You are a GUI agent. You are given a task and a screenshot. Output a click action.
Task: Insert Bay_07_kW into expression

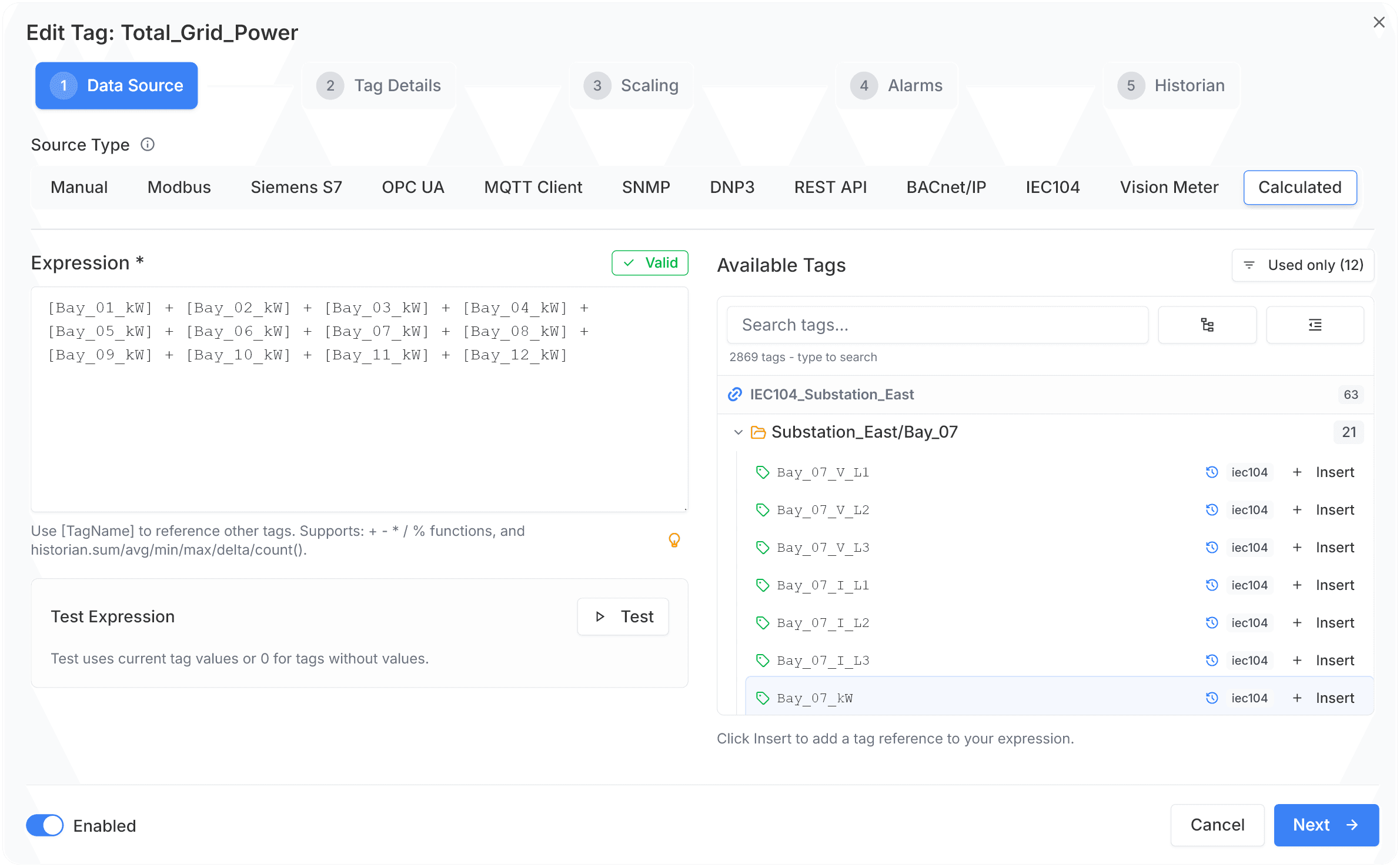pyautogui.click(x=1324, y=698)
